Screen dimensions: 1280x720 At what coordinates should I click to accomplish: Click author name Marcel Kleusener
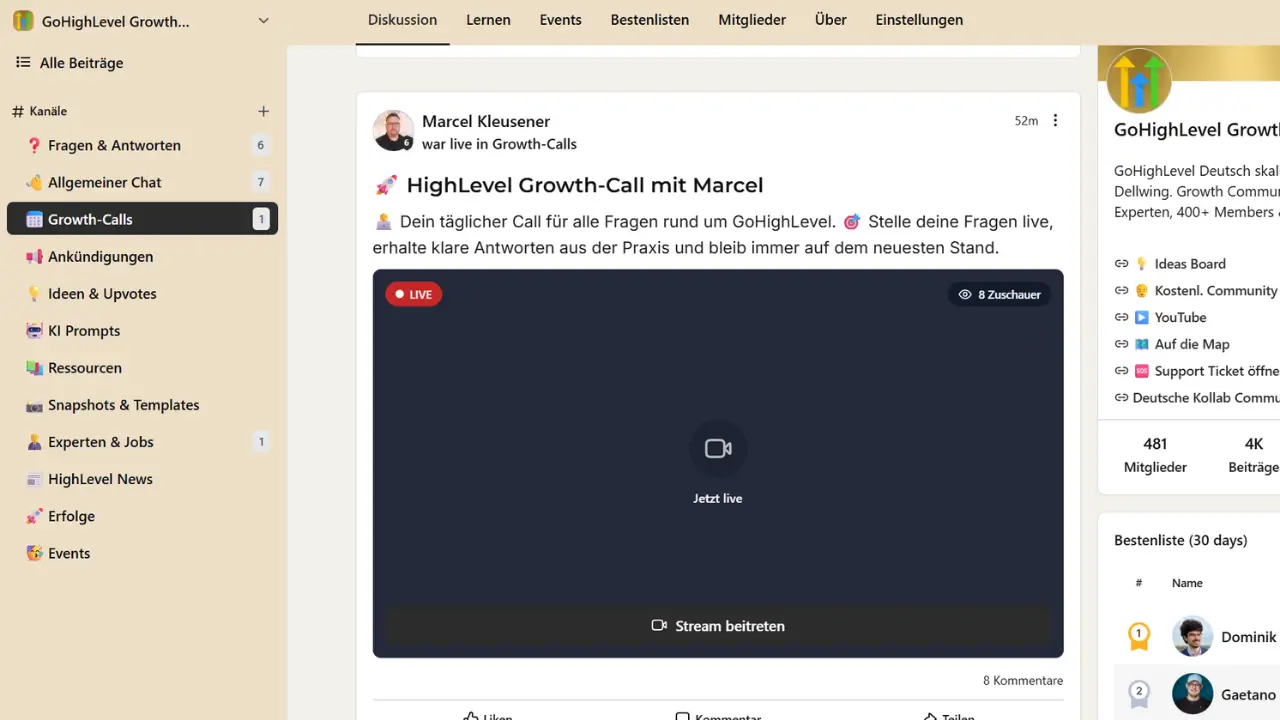[x=486, y=121]
